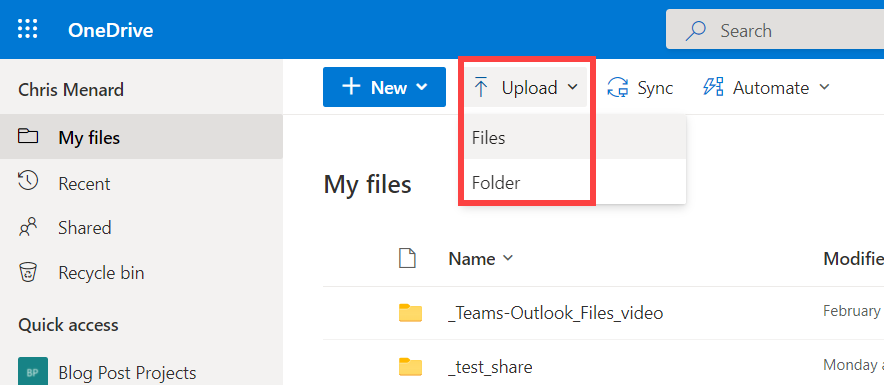Sort by the Name column header
Viewport: 884px width, 385px height.
(x=481, y=259)
